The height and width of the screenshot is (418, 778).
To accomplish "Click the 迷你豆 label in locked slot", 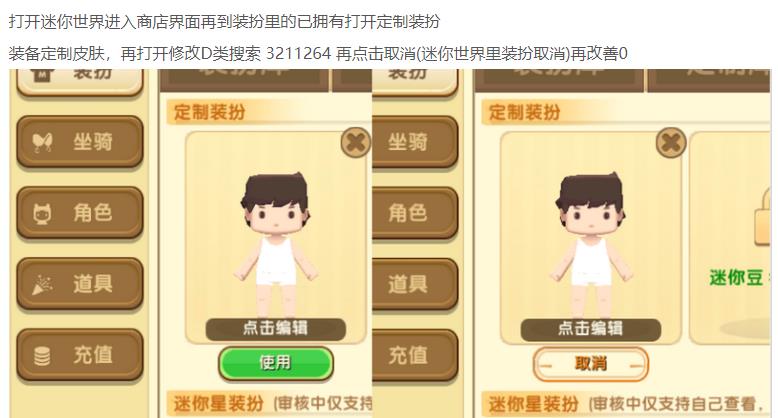I will pos(736,278).
